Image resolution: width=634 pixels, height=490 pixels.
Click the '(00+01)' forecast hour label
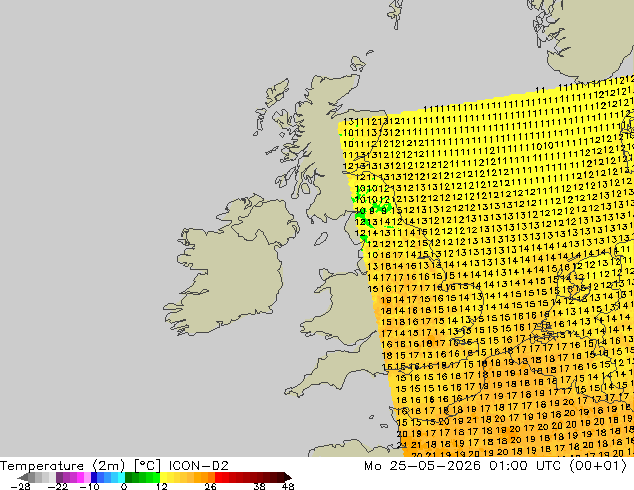[x=598, y=466]
